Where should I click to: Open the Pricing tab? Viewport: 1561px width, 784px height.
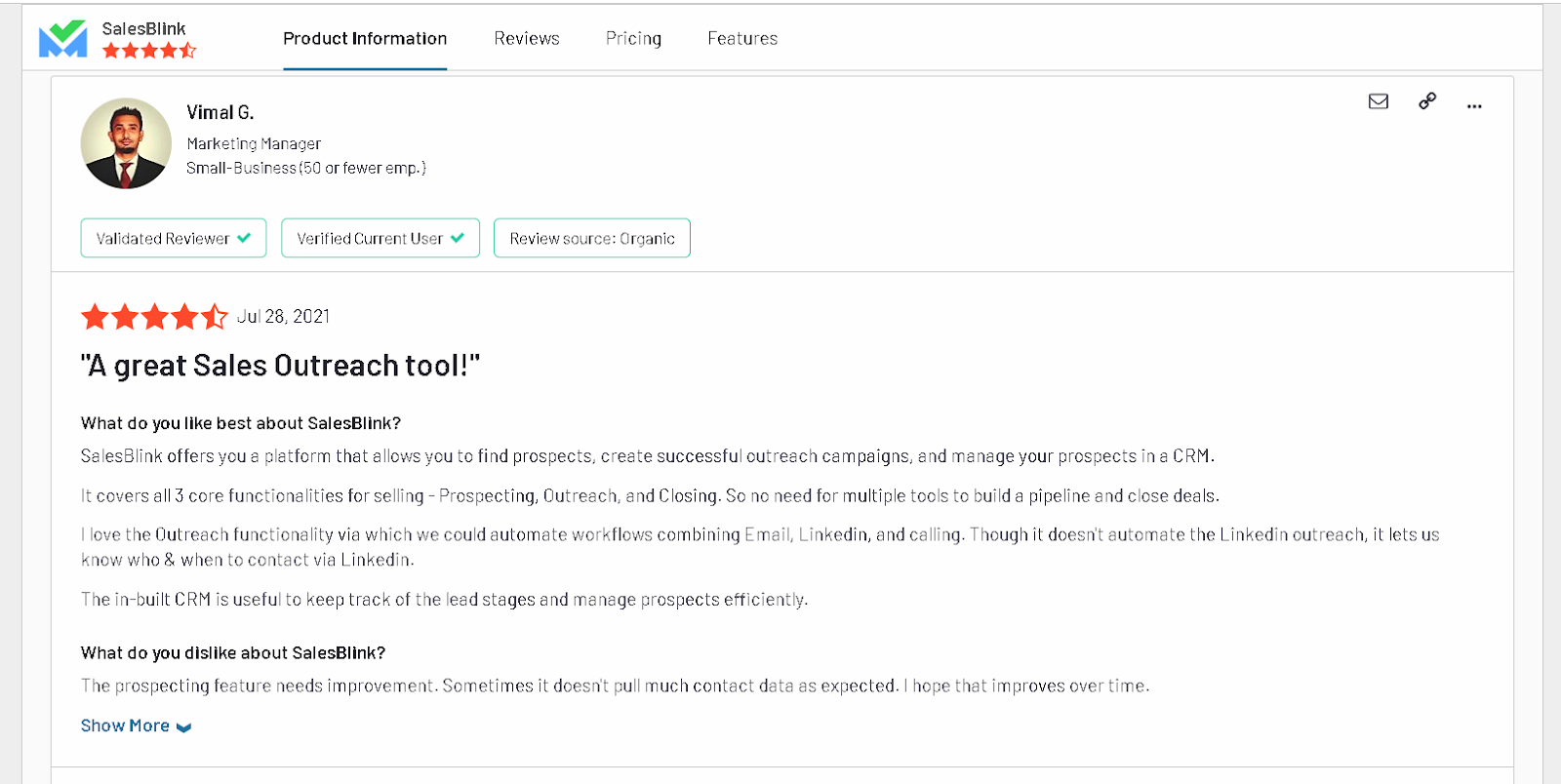pyautogui.click(x=633, y=39)
